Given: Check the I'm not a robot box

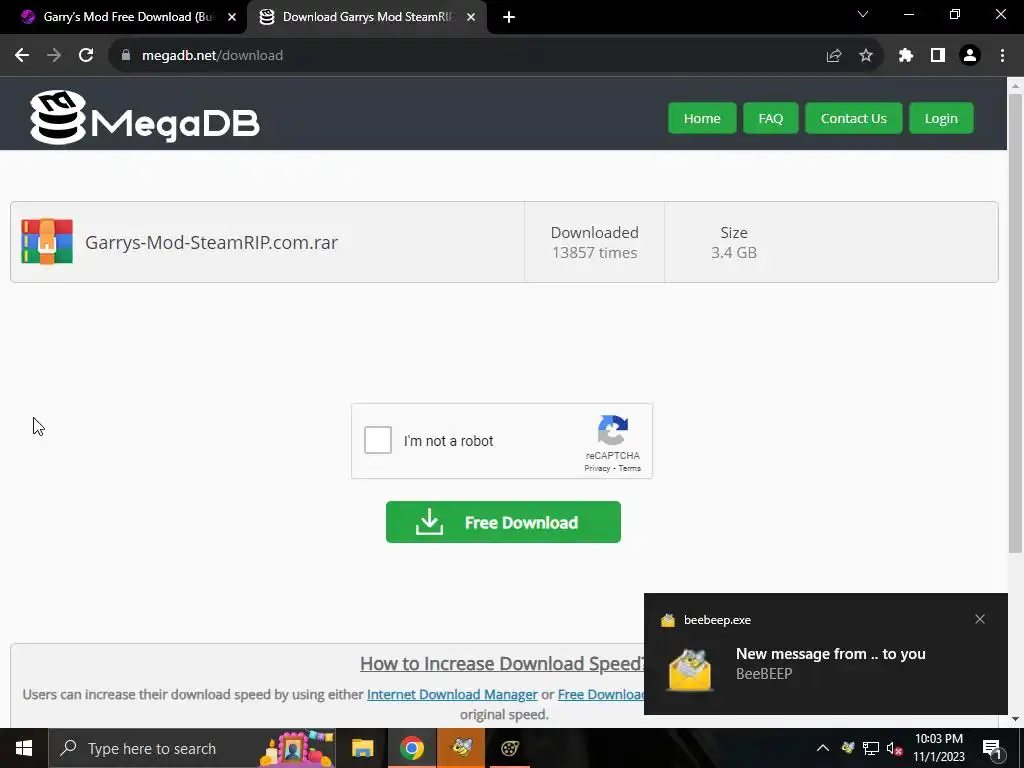Looking at the screenshot, I should click(378, 440).
